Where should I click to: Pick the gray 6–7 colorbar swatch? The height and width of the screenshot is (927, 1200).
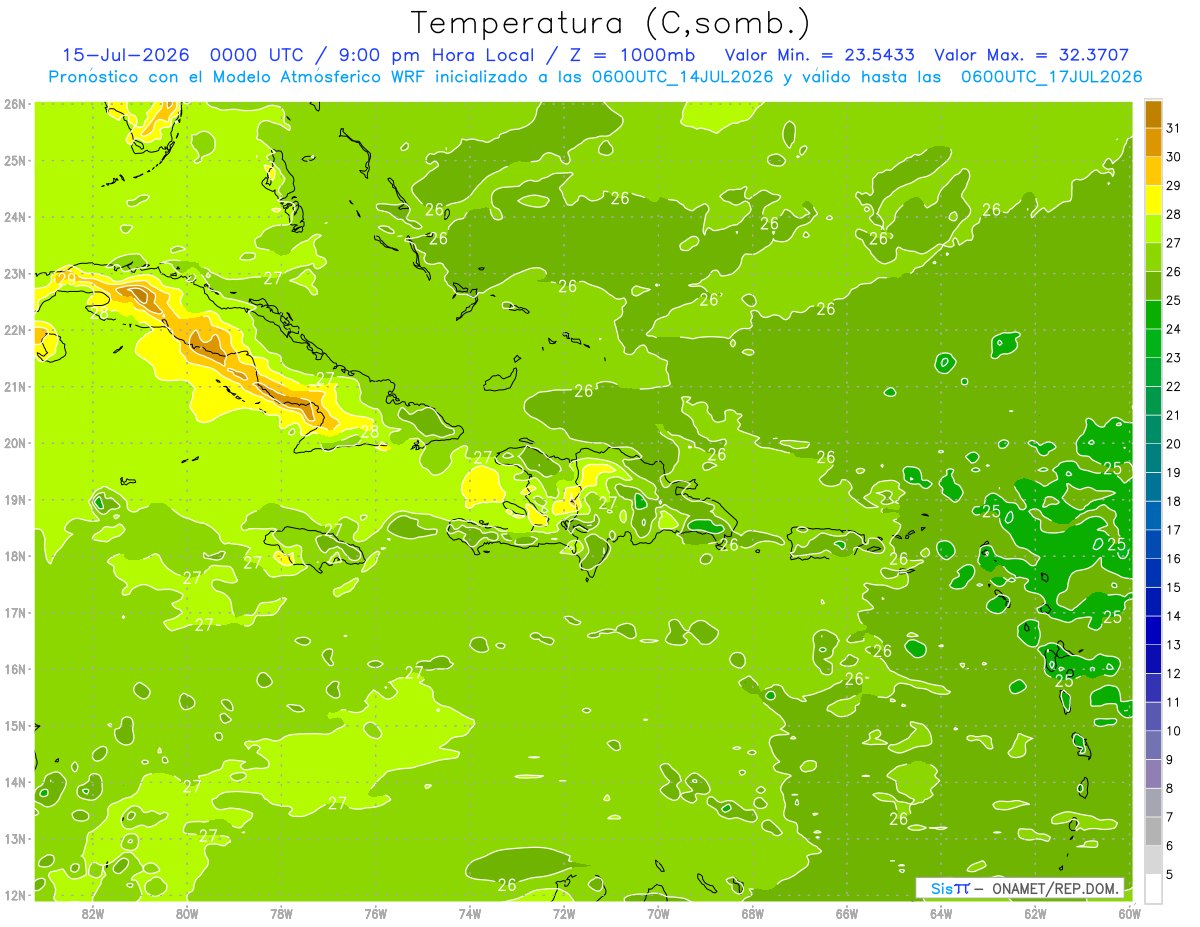point(1153,831)
